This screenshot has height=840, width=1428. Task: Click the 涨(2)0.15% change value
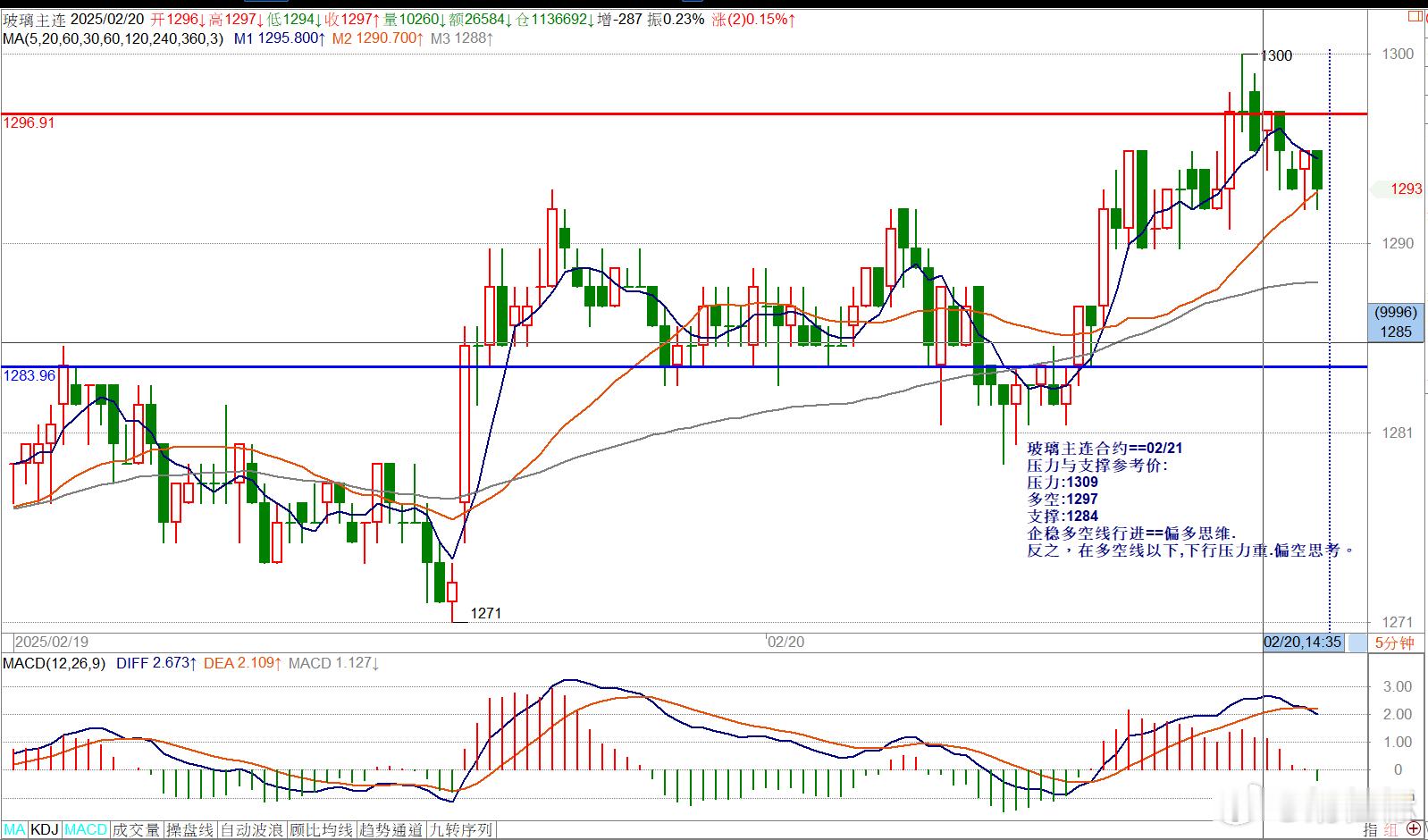754,19
